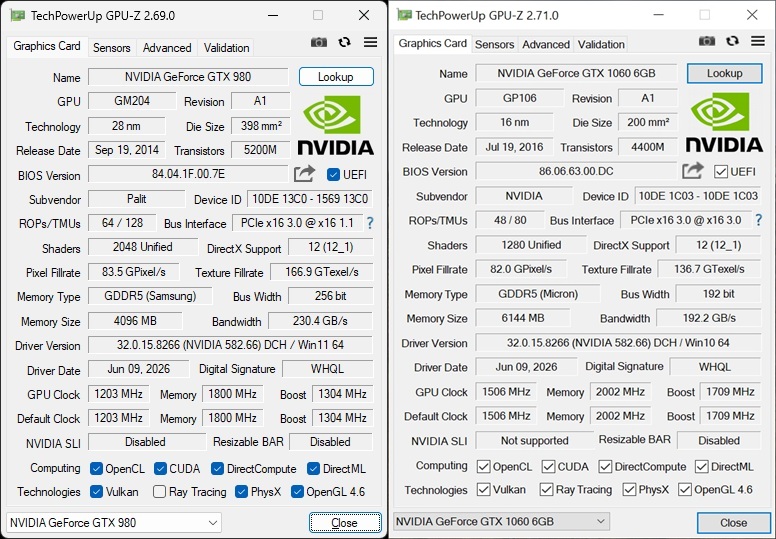This screenshot has width=776, height=539.
Task: Click the Bus Interface question mark in GTX 1060 window
Action: click(x=759, y=220)
